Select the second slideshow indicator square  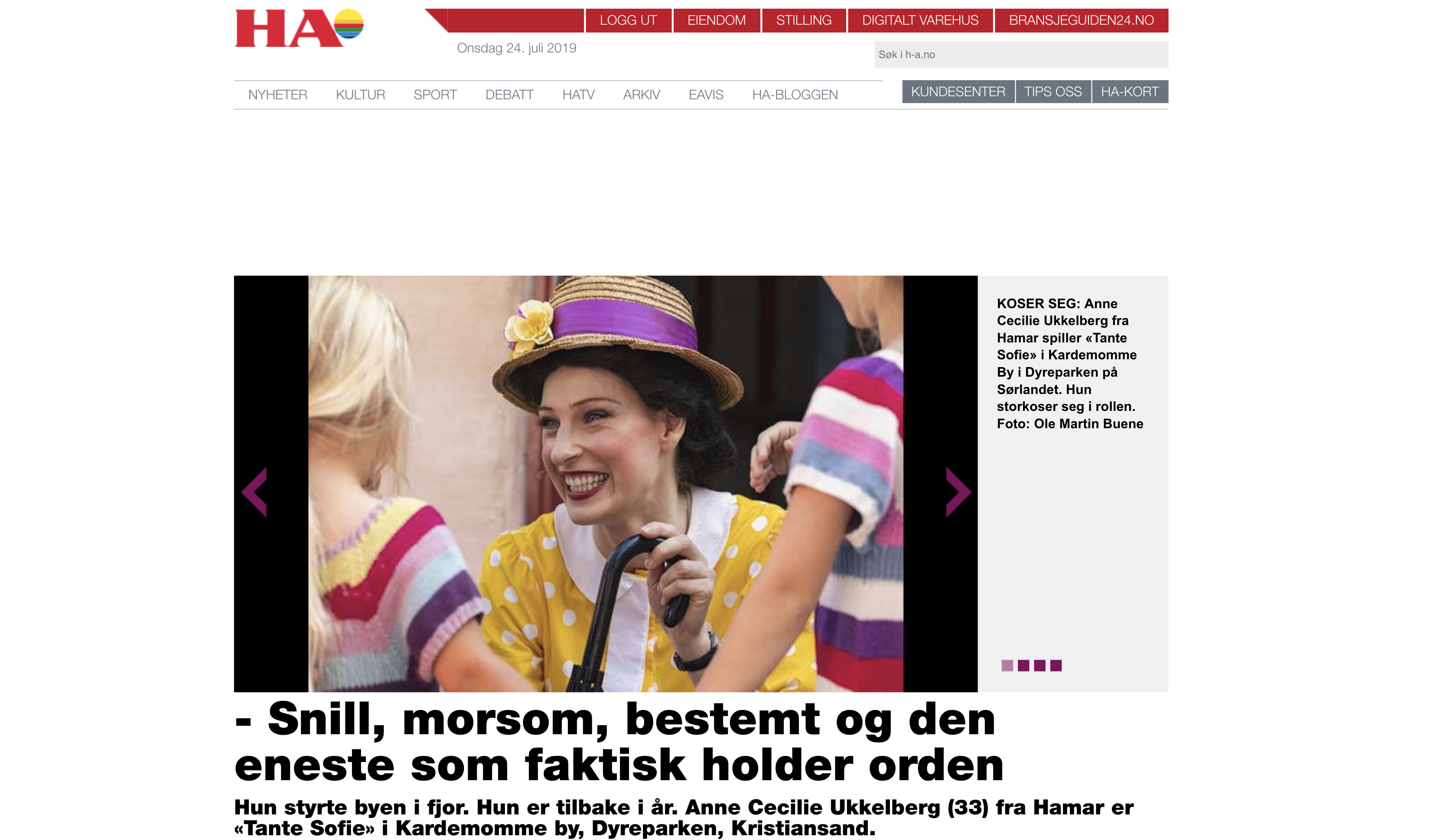(1024, 665)
